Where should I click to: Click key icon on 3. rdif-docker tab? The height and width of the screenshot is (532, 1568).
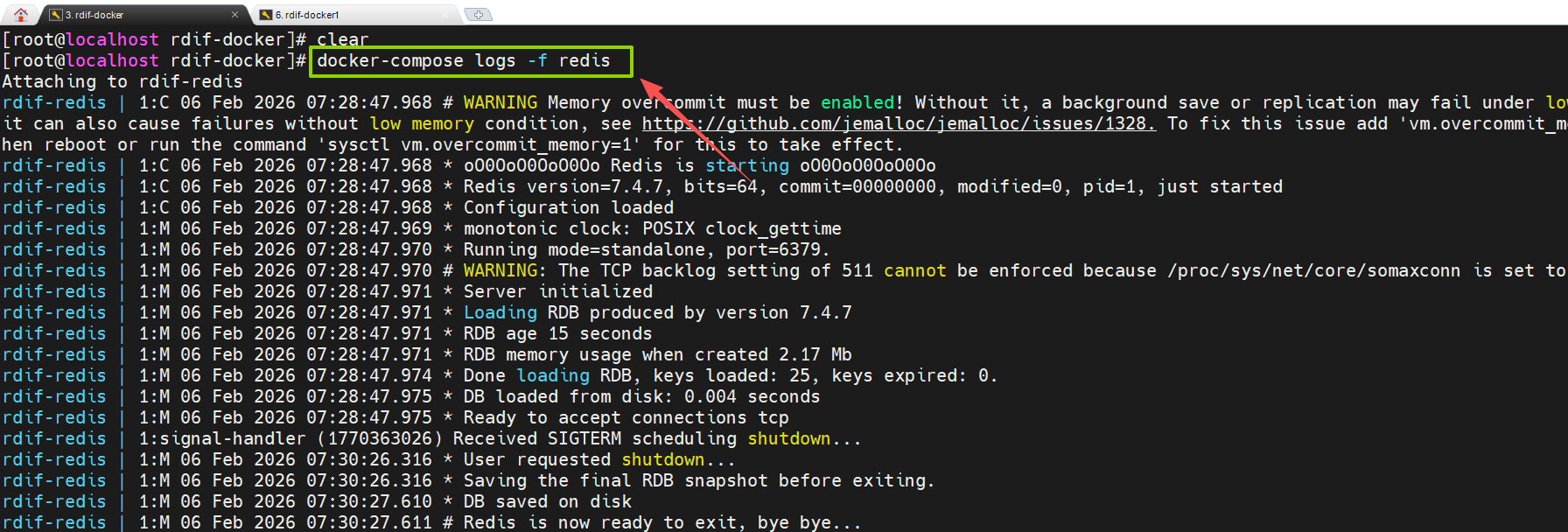56,15
